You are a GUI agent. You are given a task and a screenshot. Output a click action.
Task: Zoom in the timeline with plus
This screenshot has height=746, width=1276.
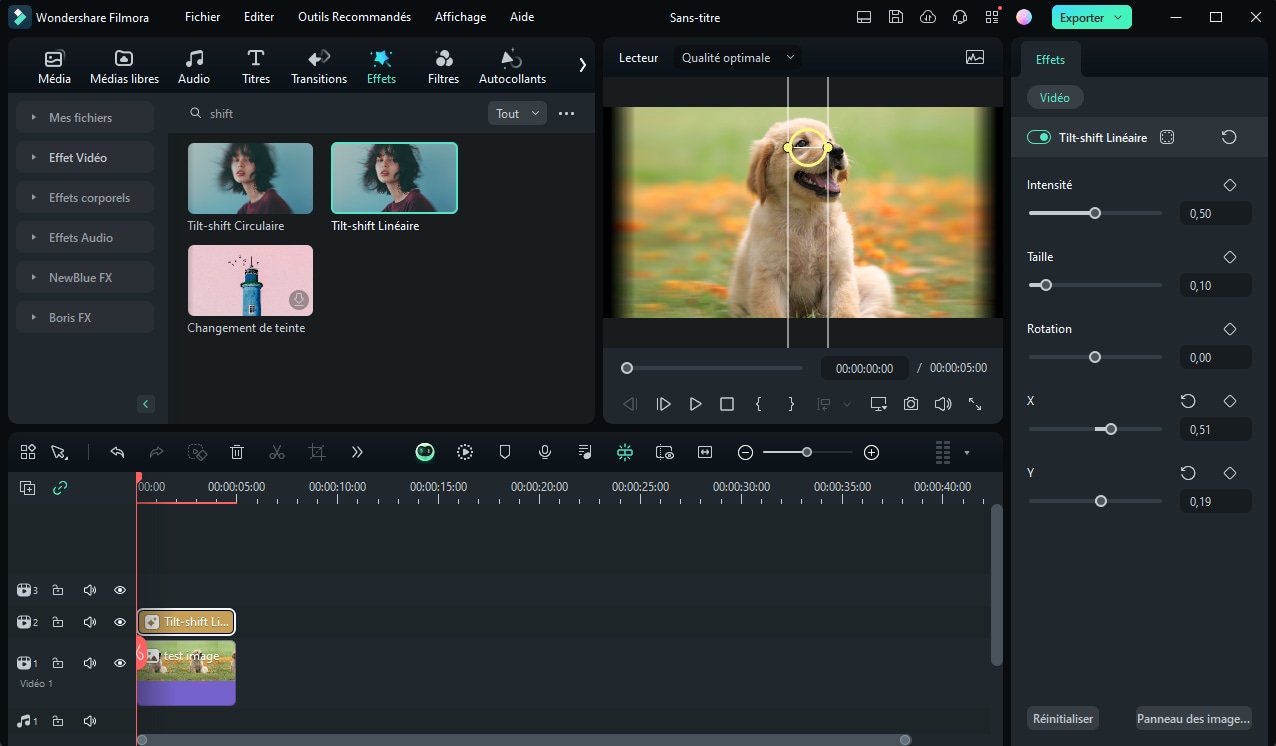871,452
